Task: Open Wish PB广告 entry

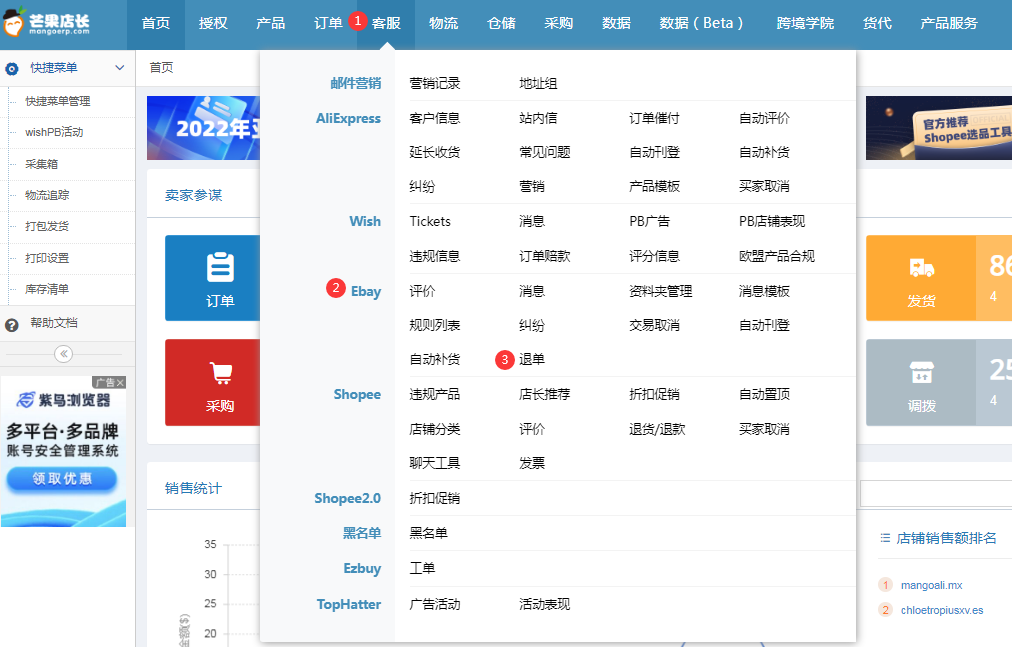Action: click(649, 221)
